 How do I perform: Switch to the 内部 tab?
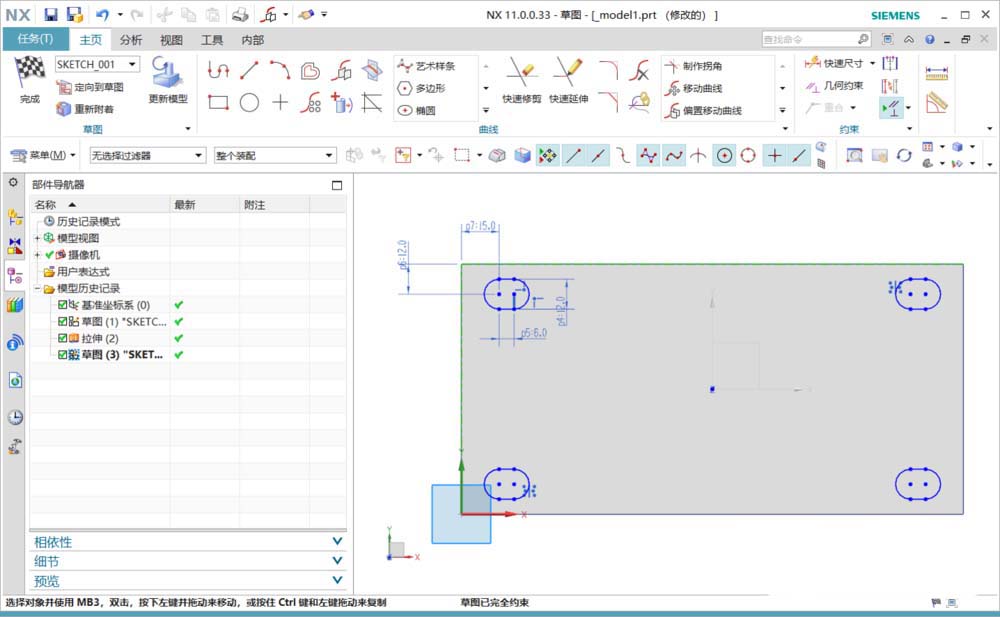(253, 40)
